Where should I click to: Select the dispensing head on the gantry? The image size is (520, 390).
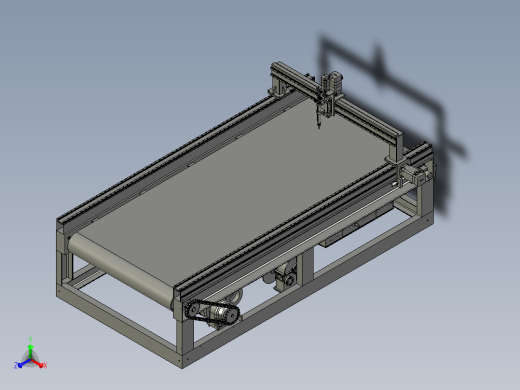[327, 97]
